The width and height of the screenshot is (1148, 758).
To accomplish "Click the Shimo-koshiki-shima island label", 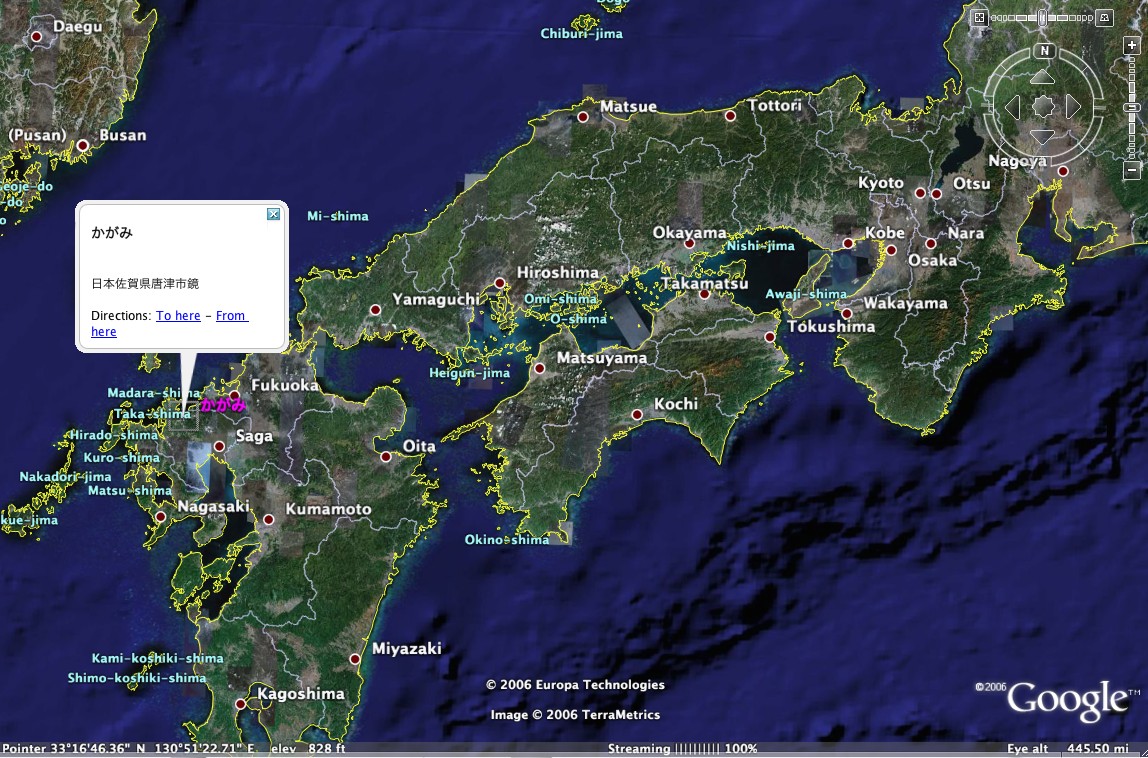I will point(137,678).
